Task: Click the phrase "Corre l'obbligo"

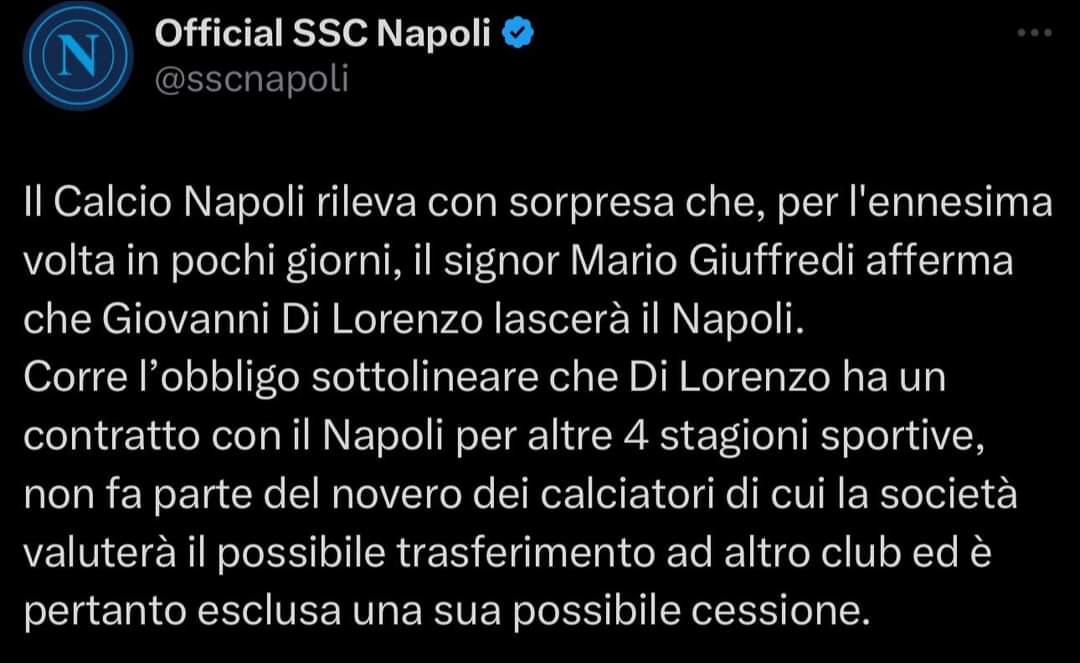Action: point(162,378)
